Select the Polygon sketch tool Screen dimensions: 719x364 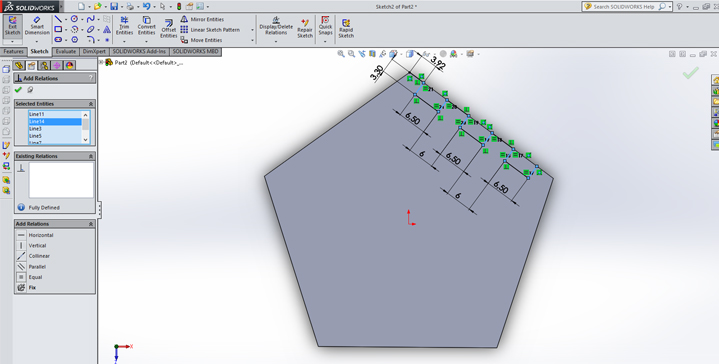74,40
